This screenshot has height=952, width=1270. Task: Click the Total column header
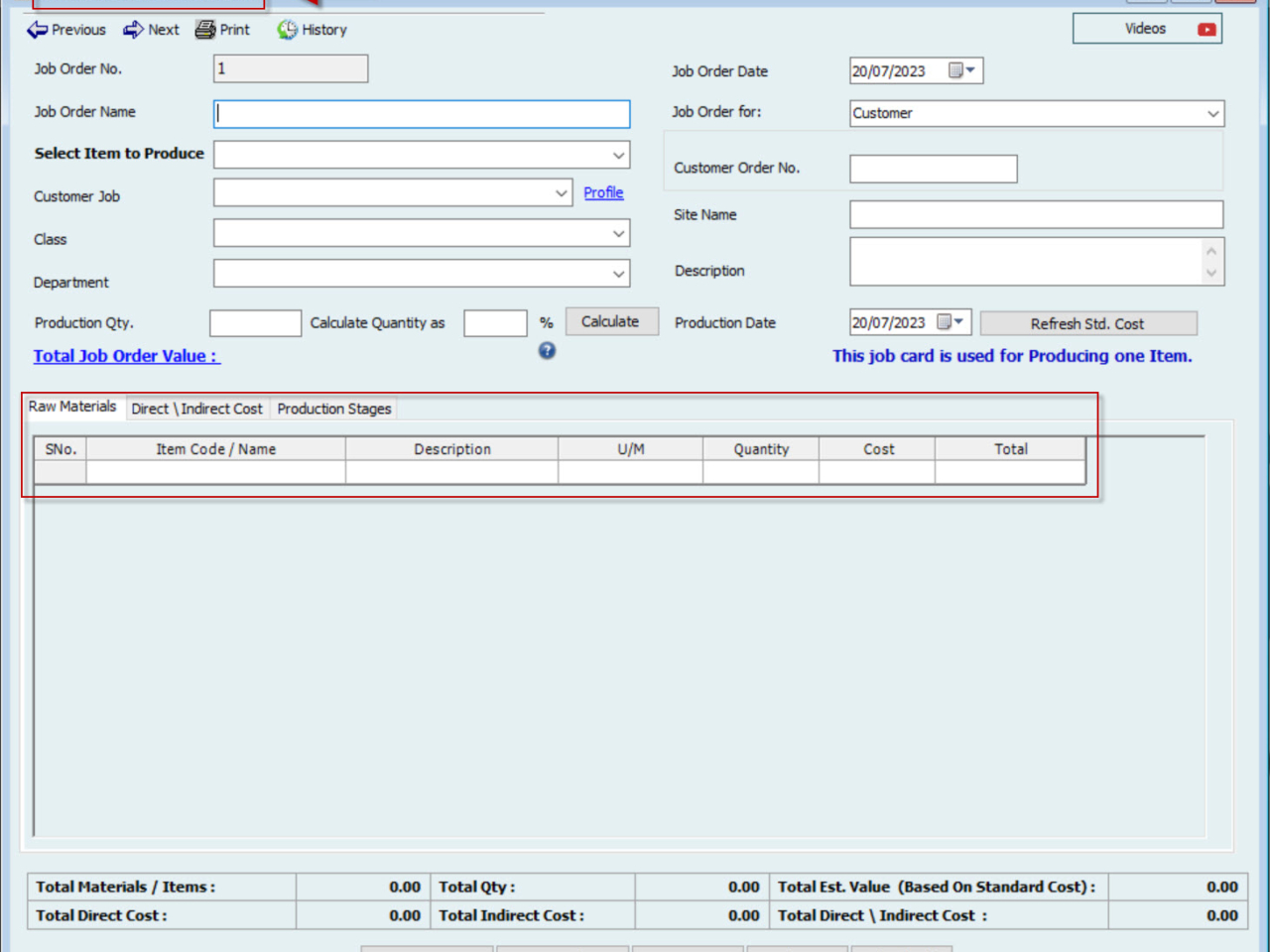pyautogui.click(x=1010, y=449)
